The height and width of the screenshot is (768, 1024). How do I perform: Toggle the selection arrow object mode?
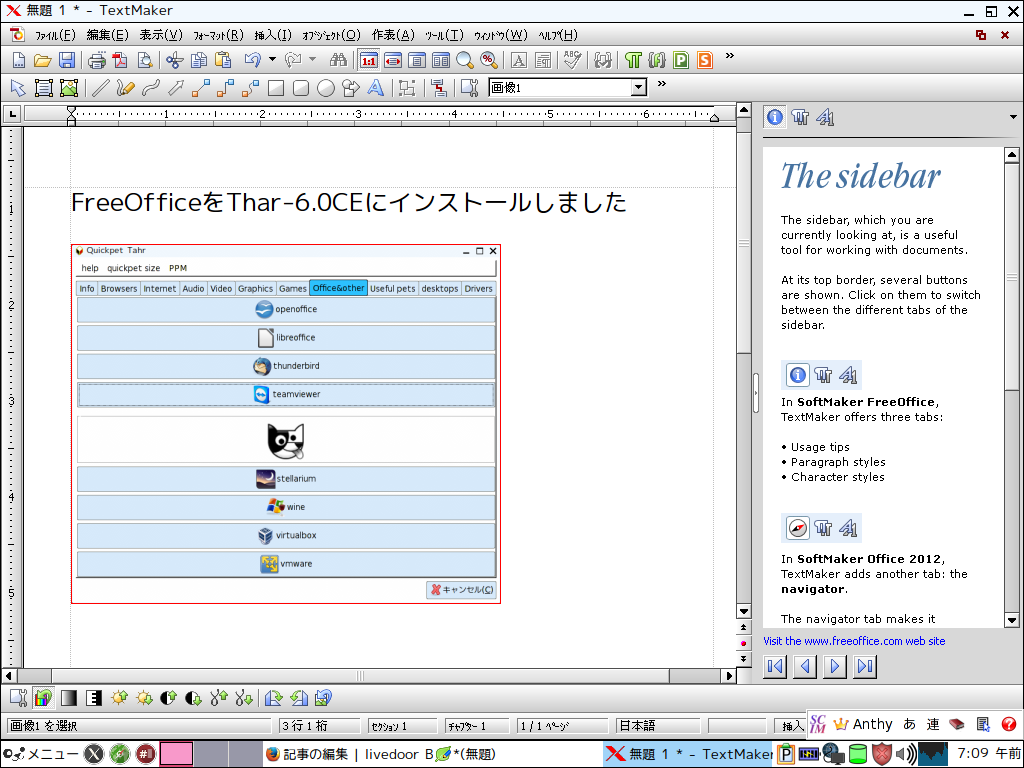coord(18,88)
